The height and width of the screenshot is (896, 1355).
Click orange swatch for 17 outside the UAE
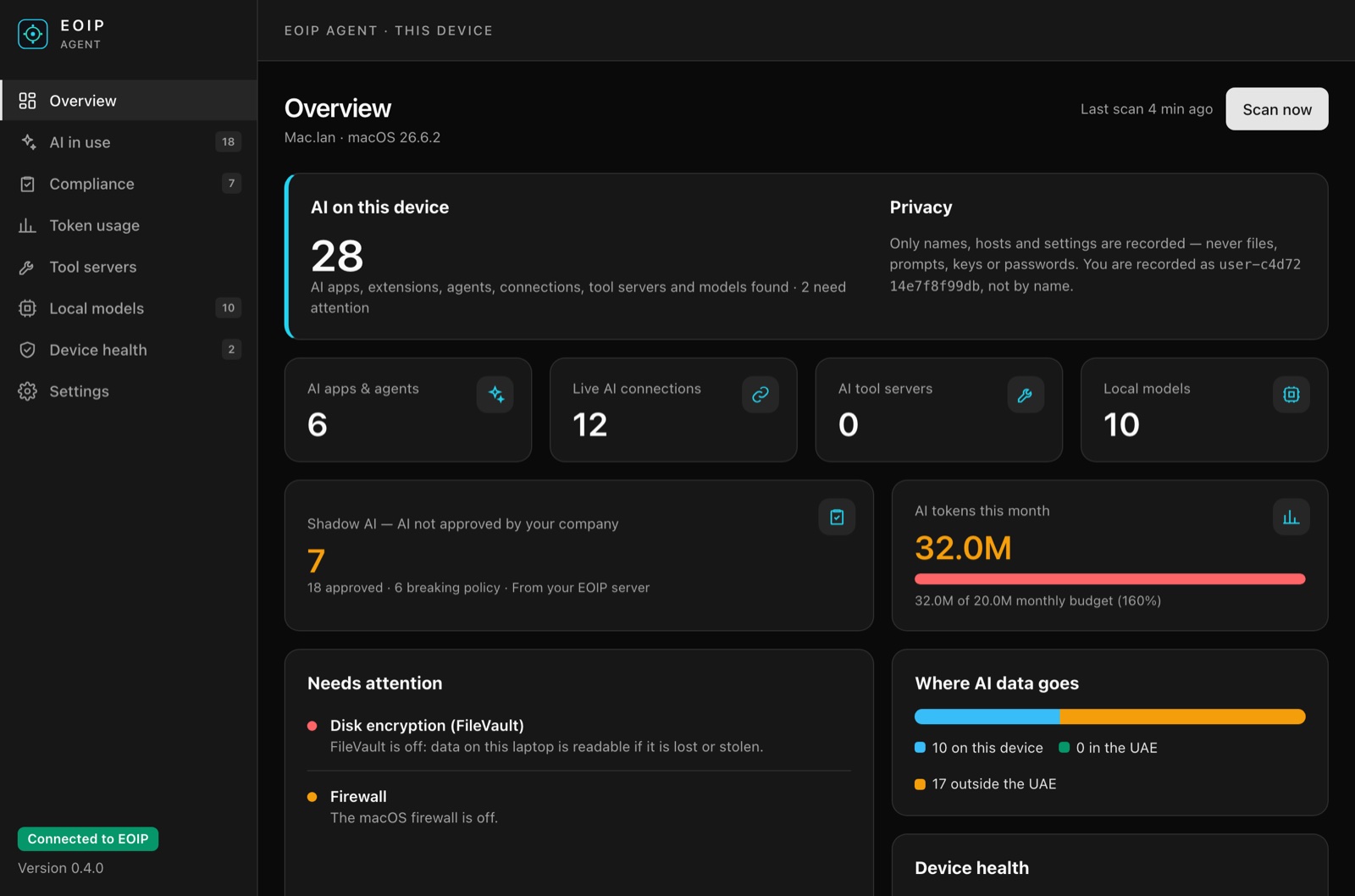pos(920,784)
